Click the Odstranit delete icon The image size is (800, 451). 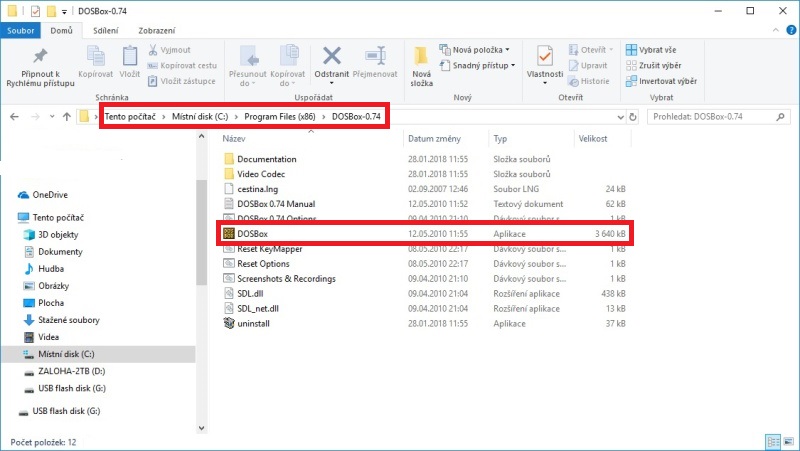[332, 64]
